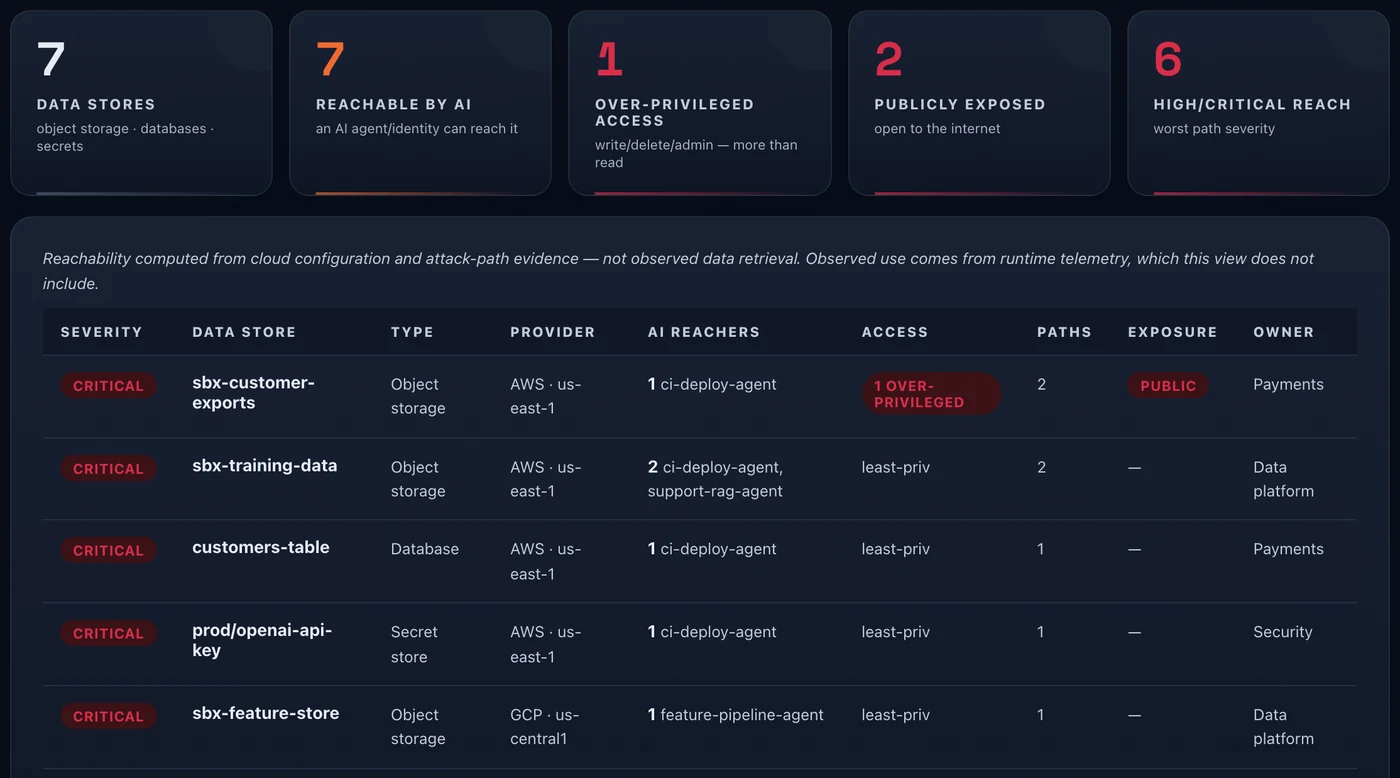Open the sbx-training-data data store
Screen dimensions: 1400x778
[264, 466]
